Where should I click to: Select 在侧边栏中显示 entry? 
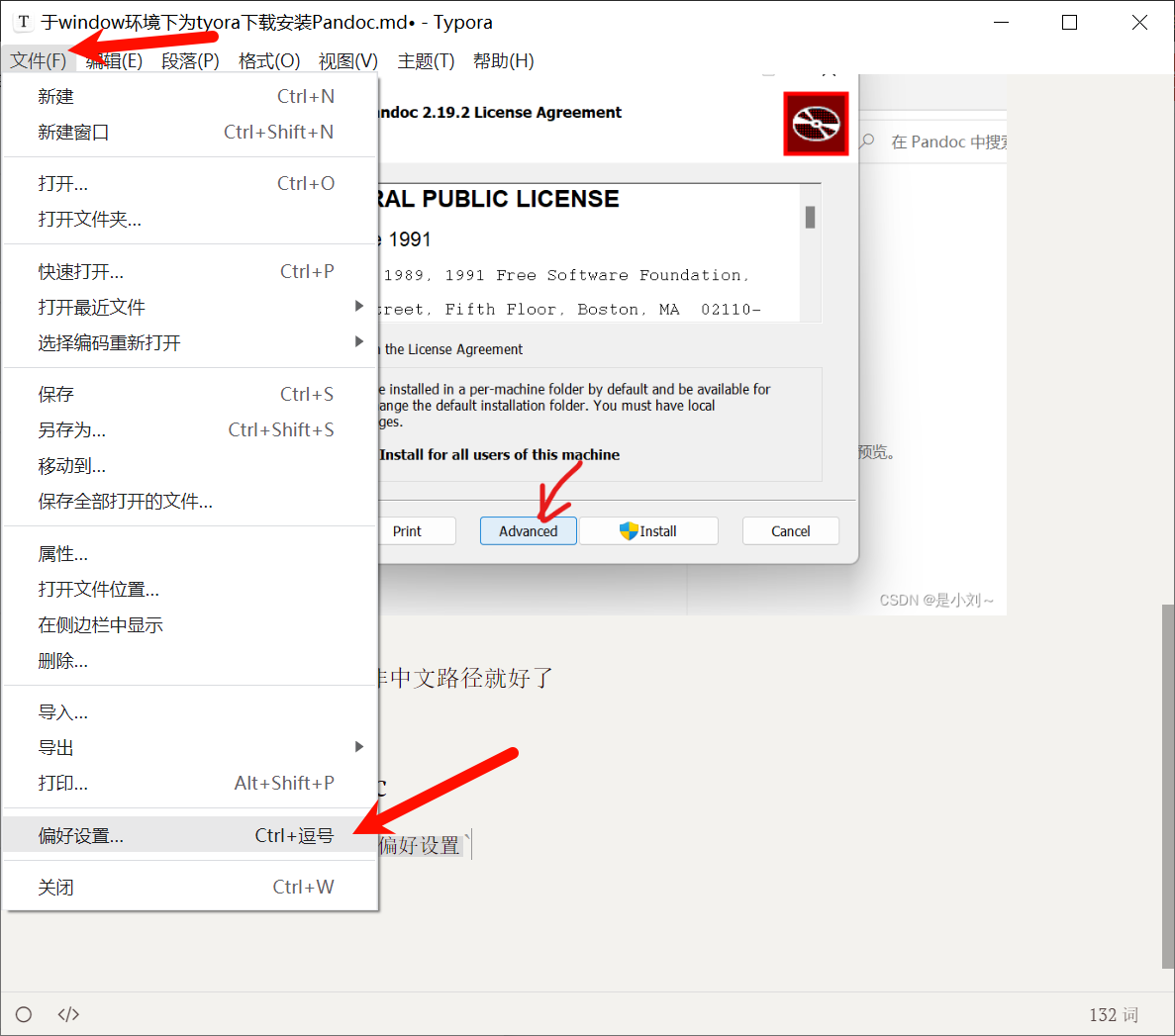click(x=190, y=625)
